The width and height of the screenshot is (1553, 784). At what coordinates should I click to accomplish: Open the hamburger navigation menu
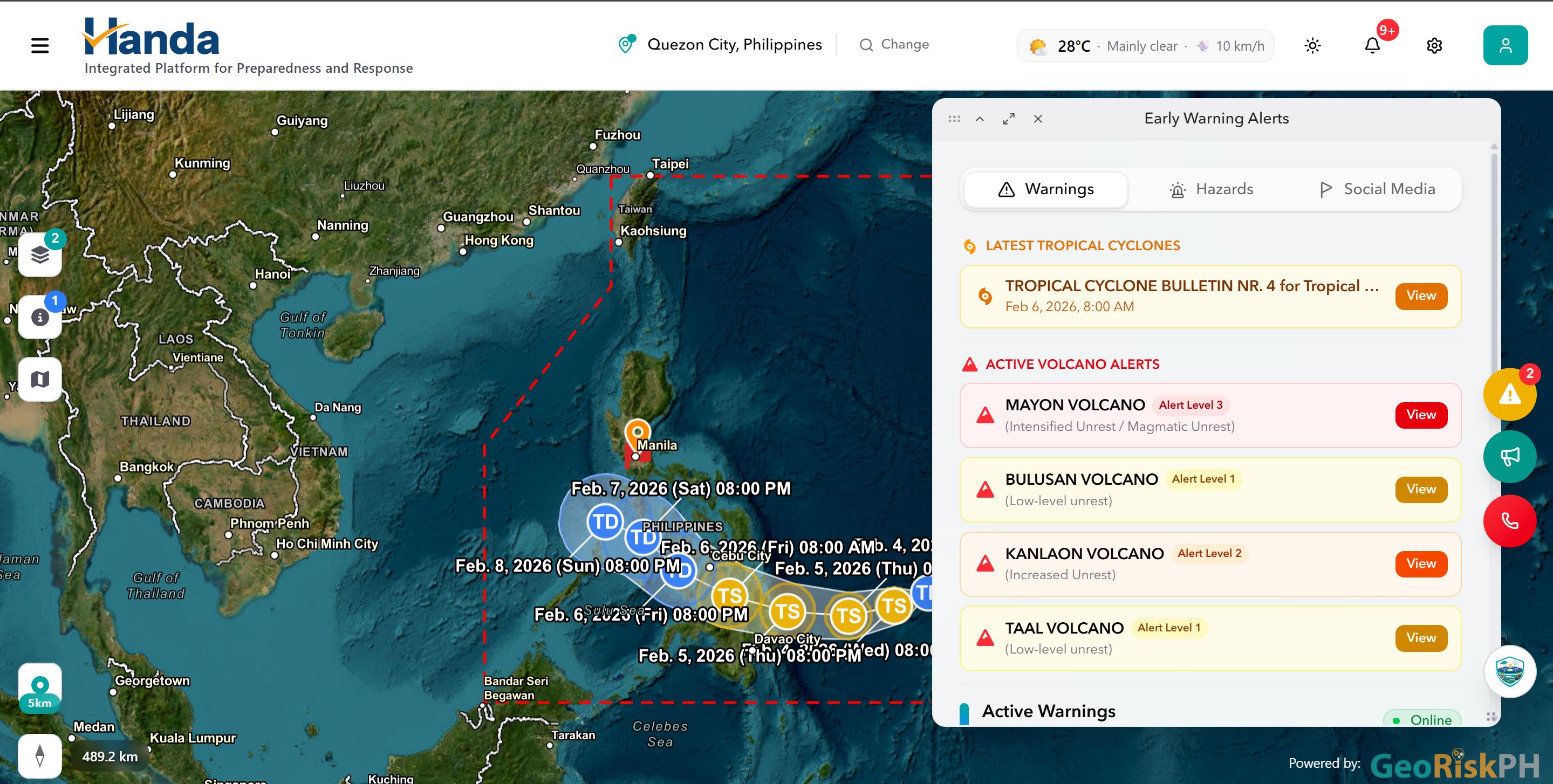(x=40, y=45)
